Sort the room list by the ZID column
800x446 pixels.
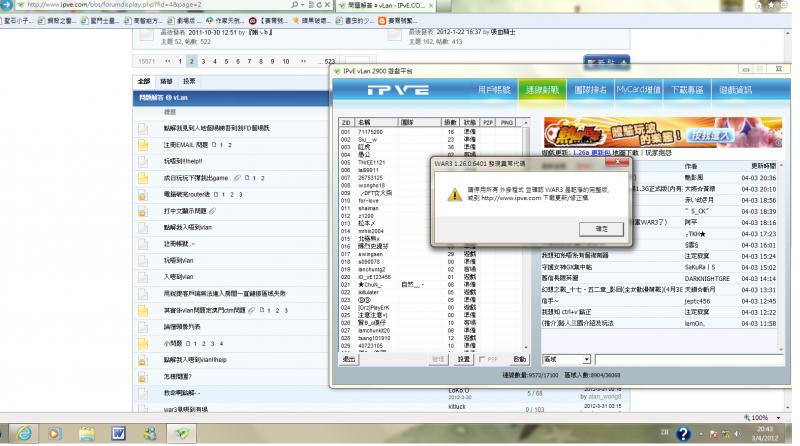click(346, 122)
